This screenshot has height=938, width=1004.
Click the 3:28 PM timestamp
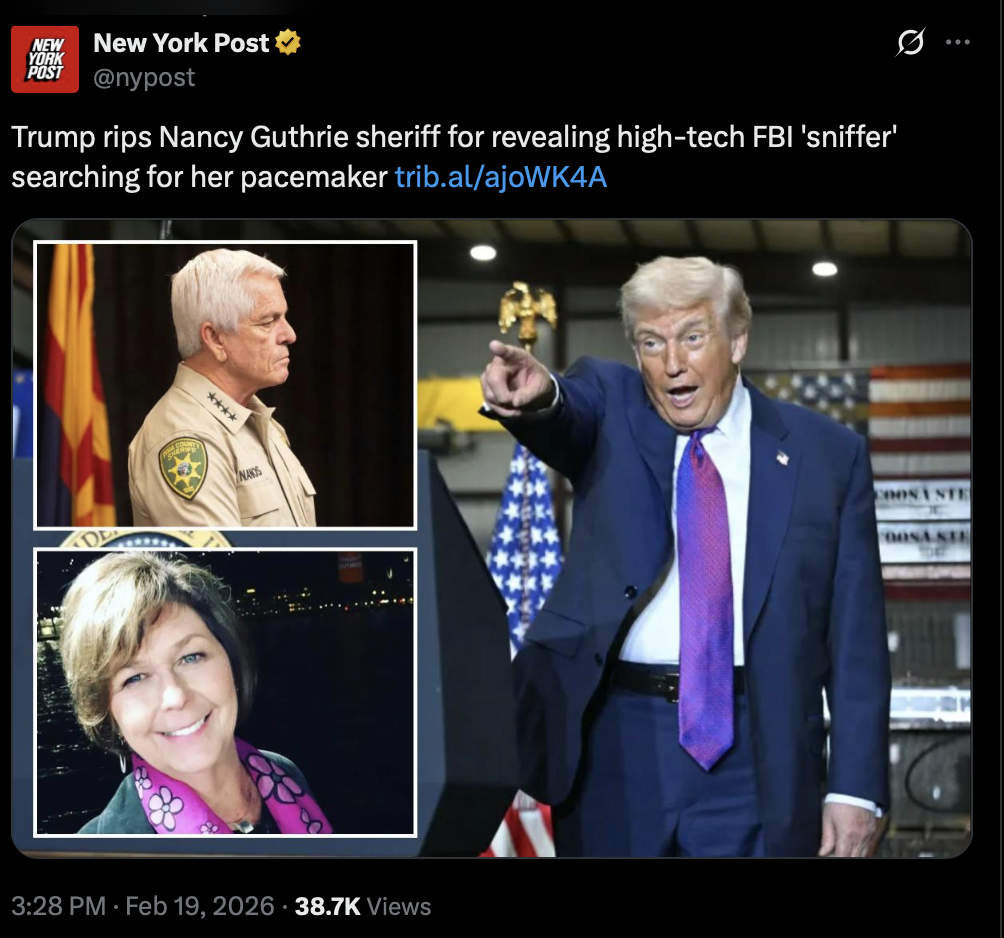(58, 906)
